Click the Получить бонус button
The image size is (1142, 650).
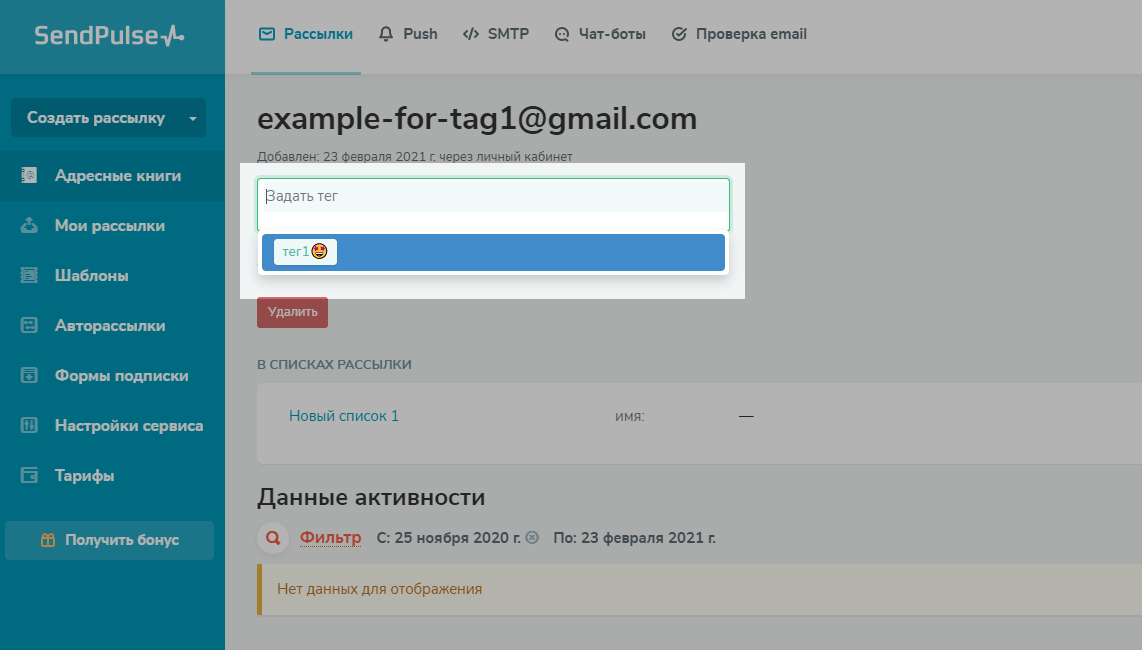(x=110, y=540)
